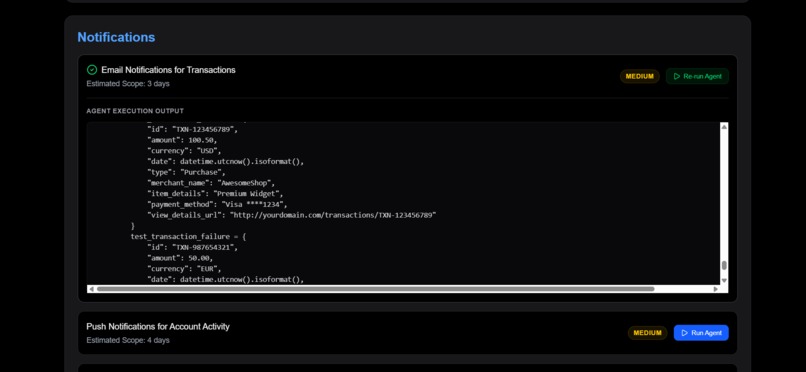This screenshot has width=806, height=372.
Task: Click the horizontal scrollbar thumb in output
Action: coord(375,289)
